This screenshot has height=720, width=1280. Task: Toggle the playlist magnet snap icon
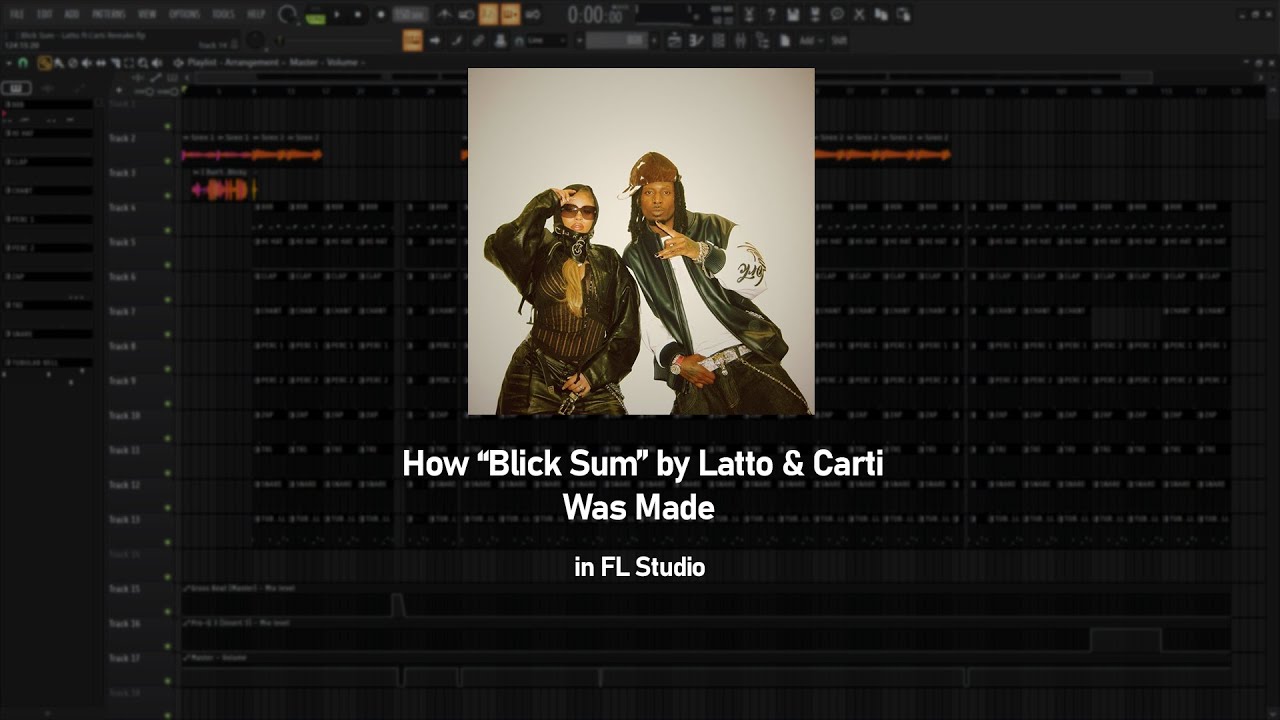[24, 63]
